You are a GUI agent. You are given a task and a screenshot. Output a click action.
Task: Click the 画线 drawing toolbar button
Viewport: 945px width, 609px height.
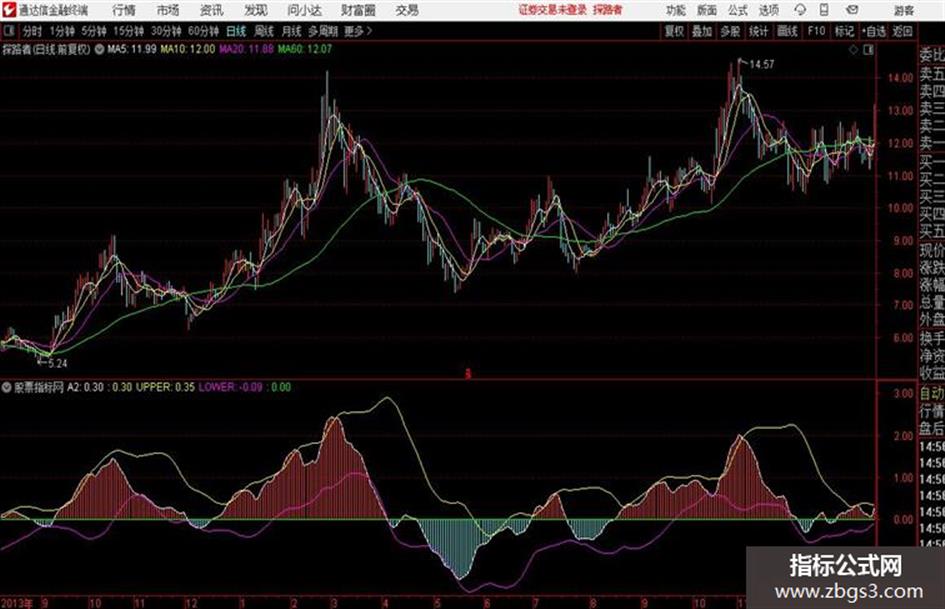(787, 31)
